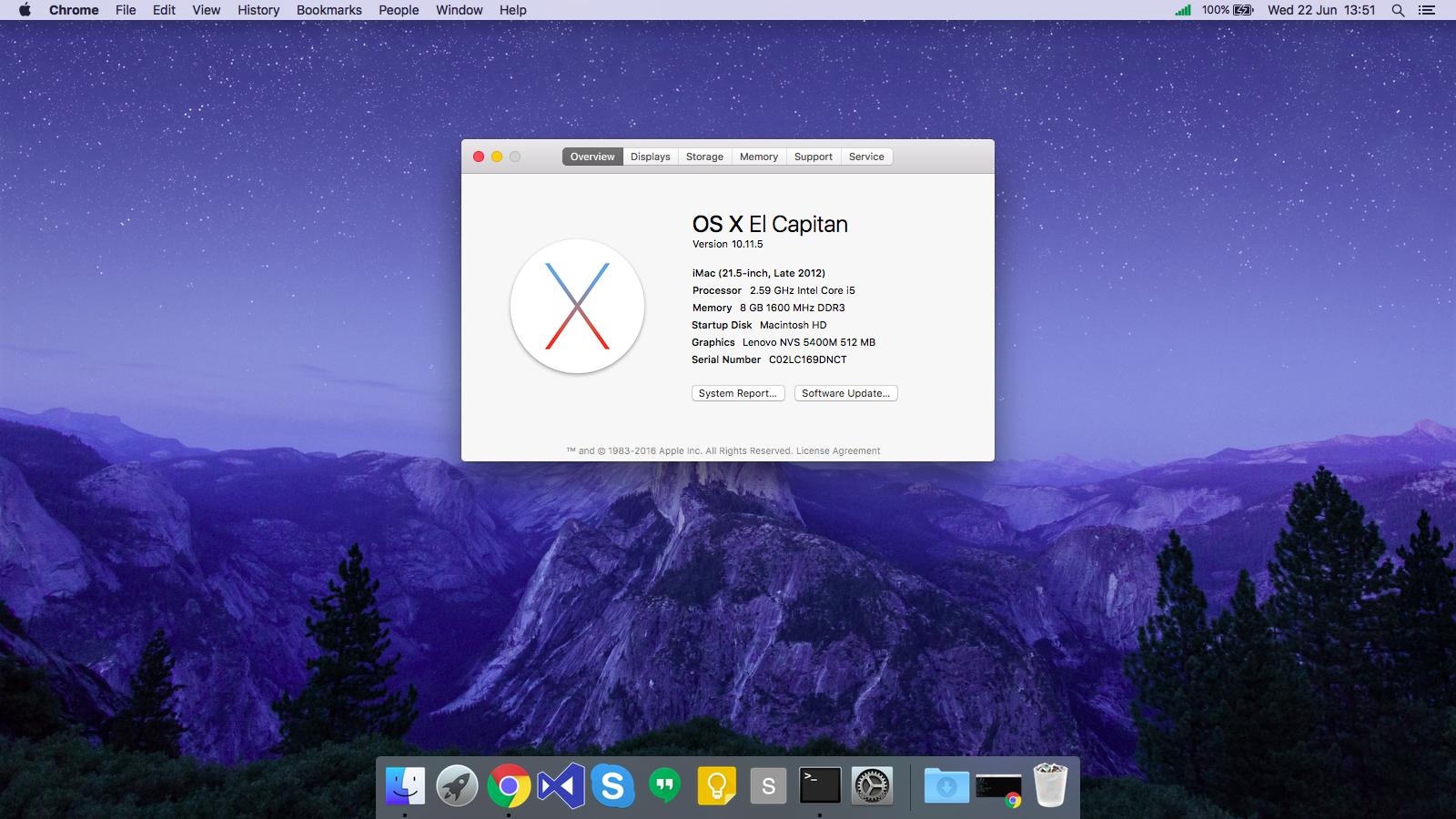Click Serial Number value C02LC169DNCT
This screenshot has width=1456, height=819.
point(808,359)
